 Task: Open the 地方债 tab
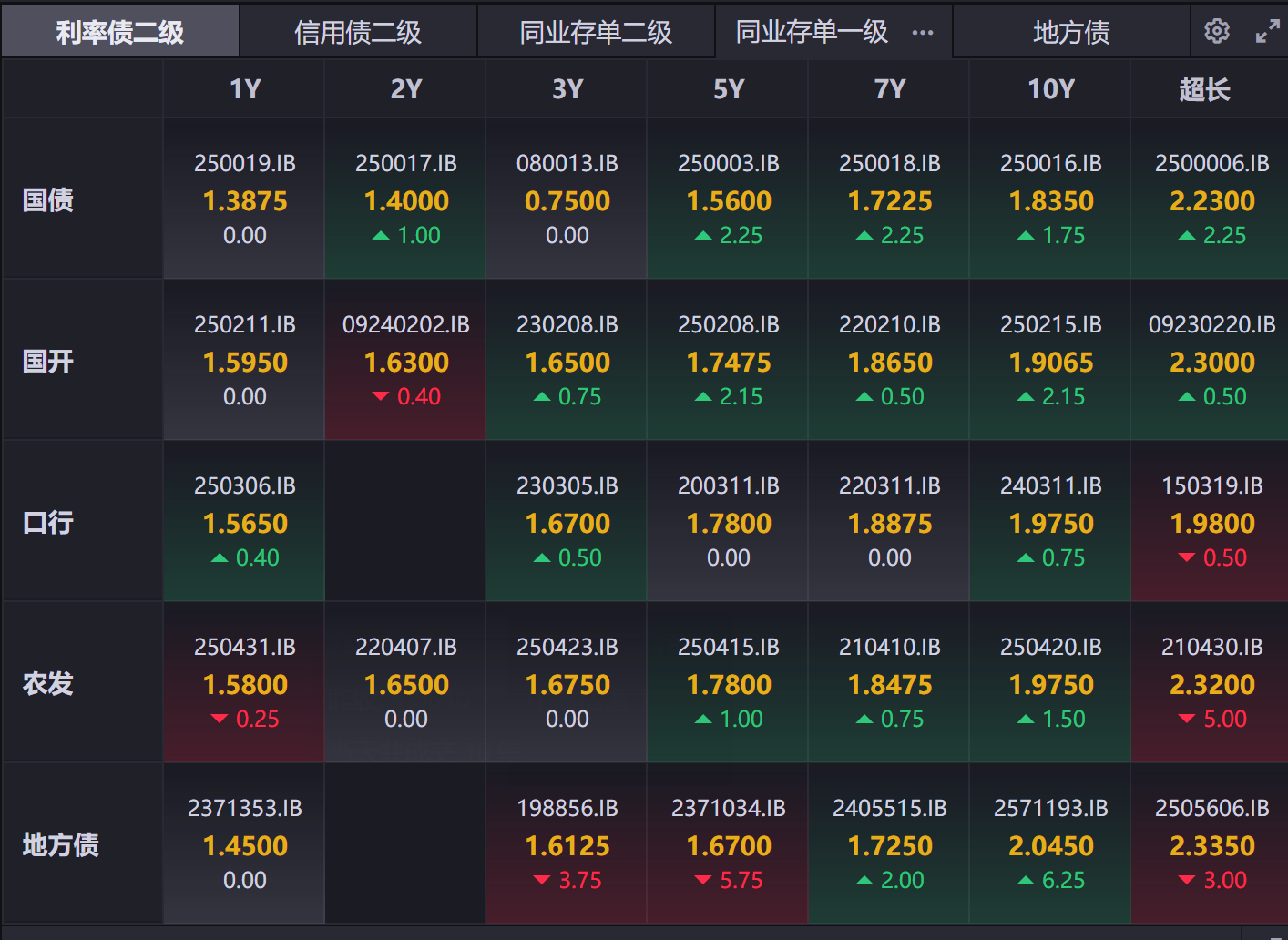pos(1071,33)
